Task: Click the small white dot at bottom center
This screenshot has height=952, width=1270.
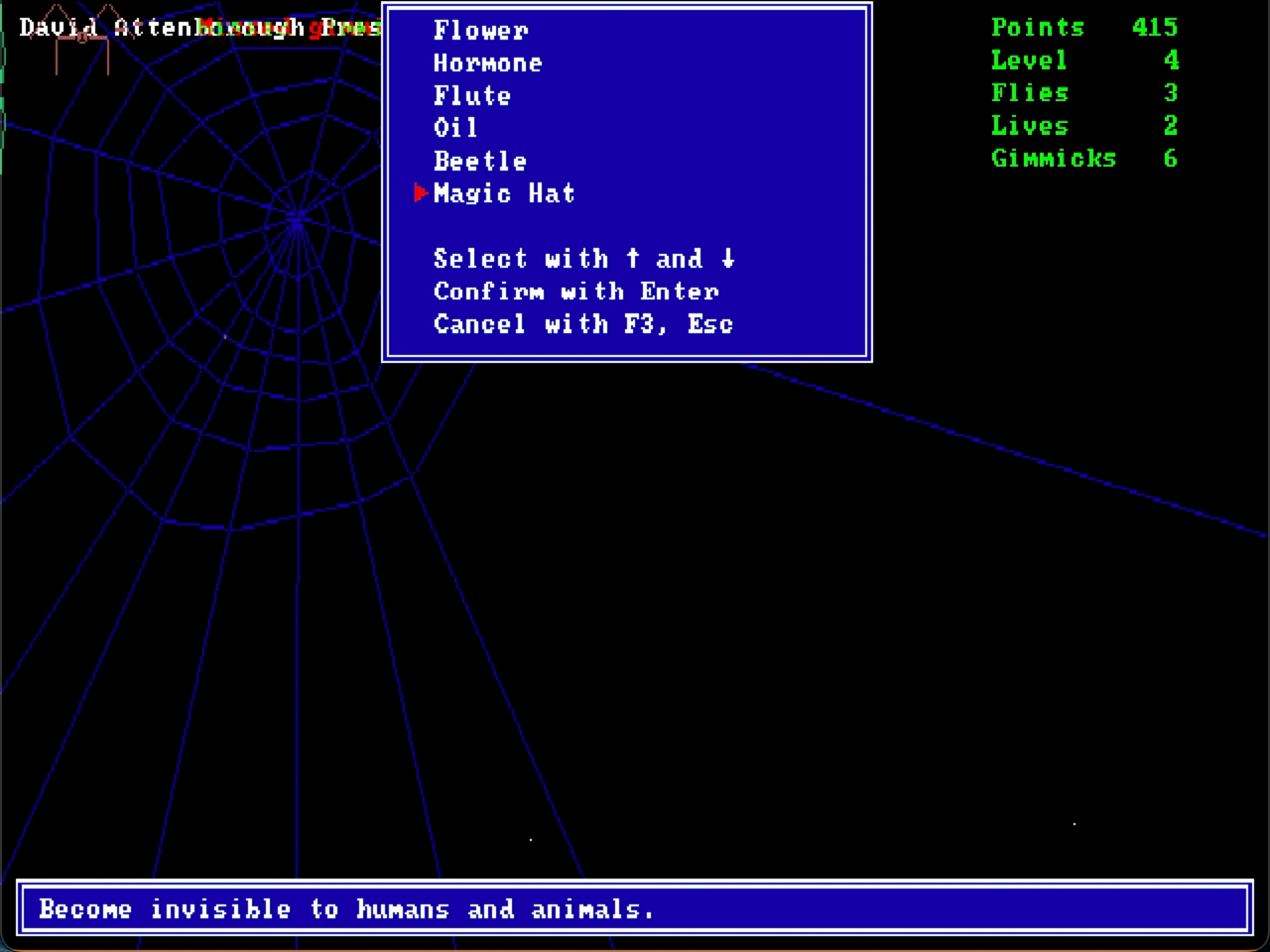Action: [531, 840]
